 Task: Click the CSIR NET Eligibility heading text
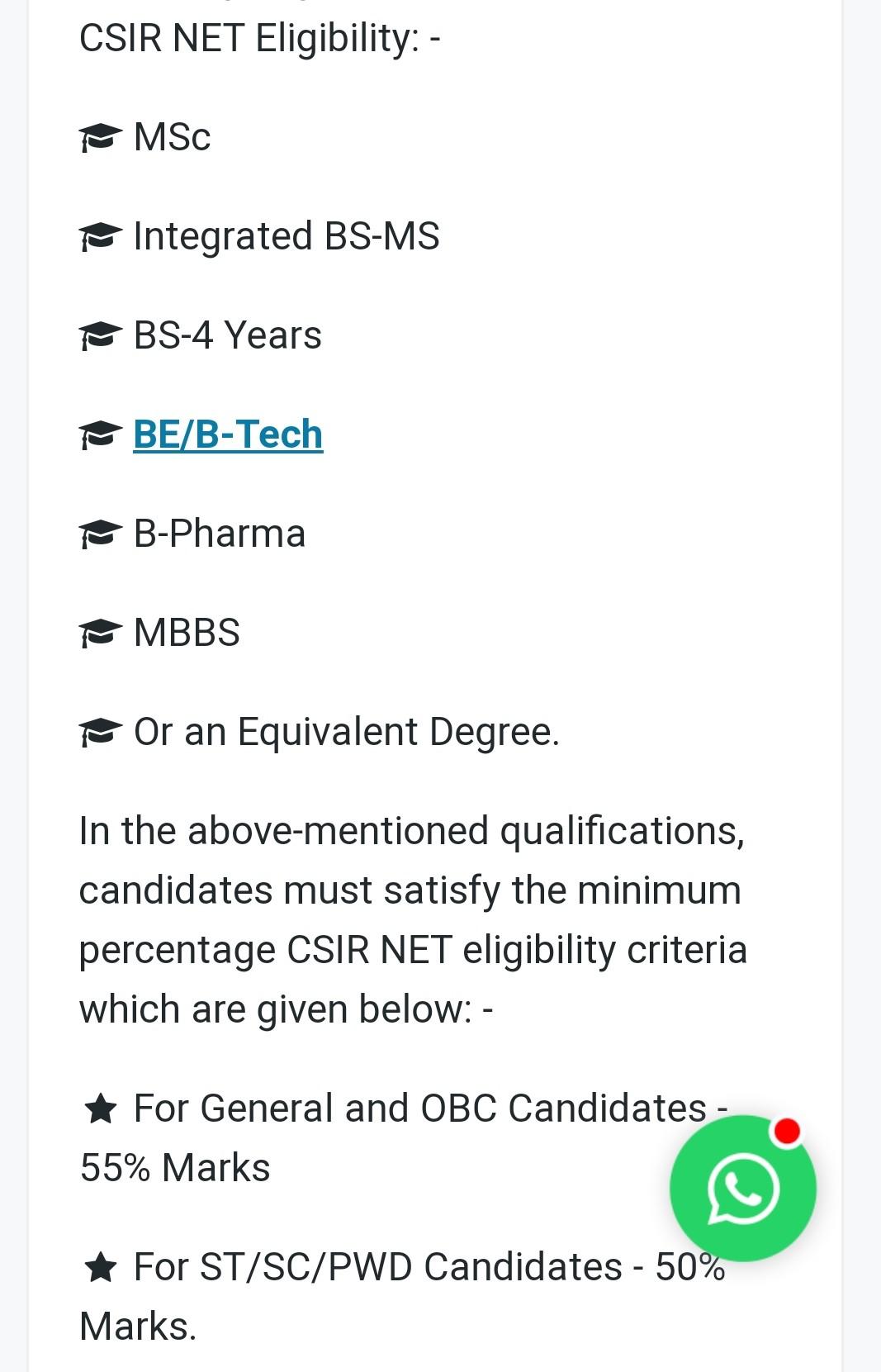click(259, 38)
